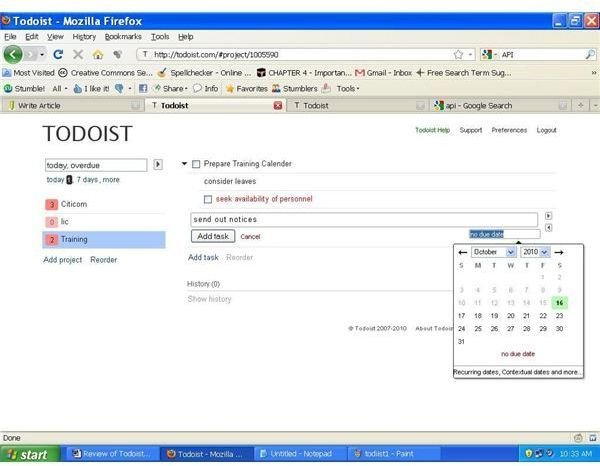Open Gmail - Inbox bookmark
The image size is (600, 466).
(384, 73)
